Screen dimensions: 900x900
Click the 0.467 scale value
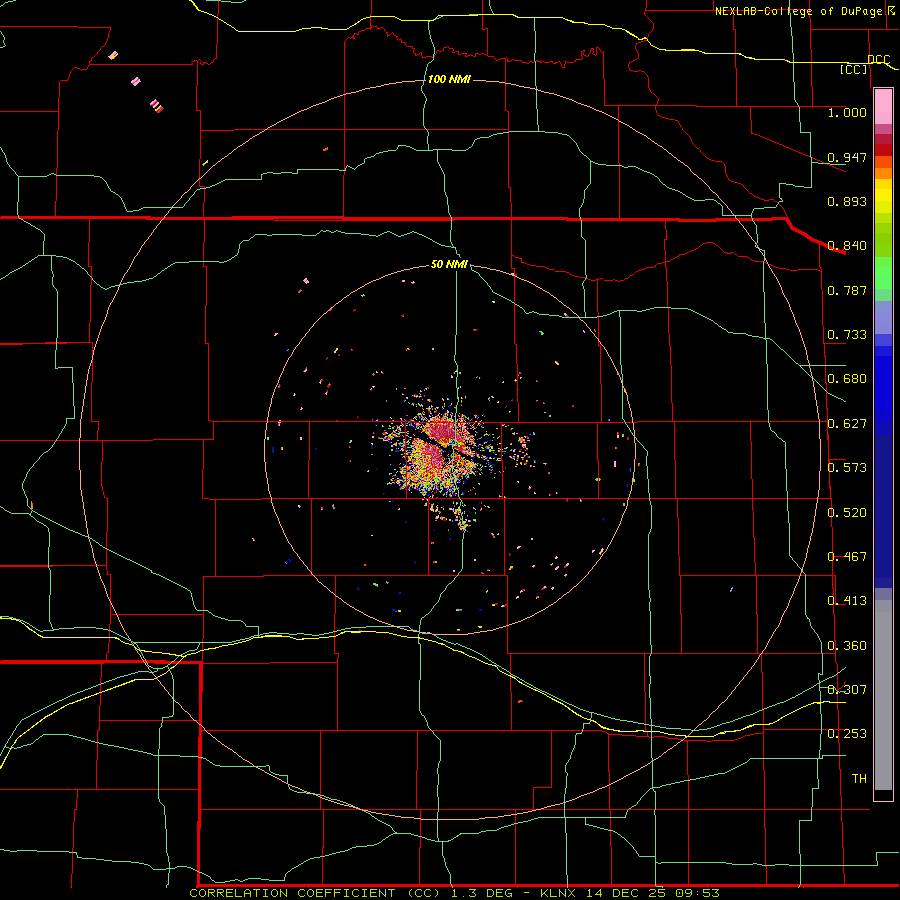tap(847, 557)
